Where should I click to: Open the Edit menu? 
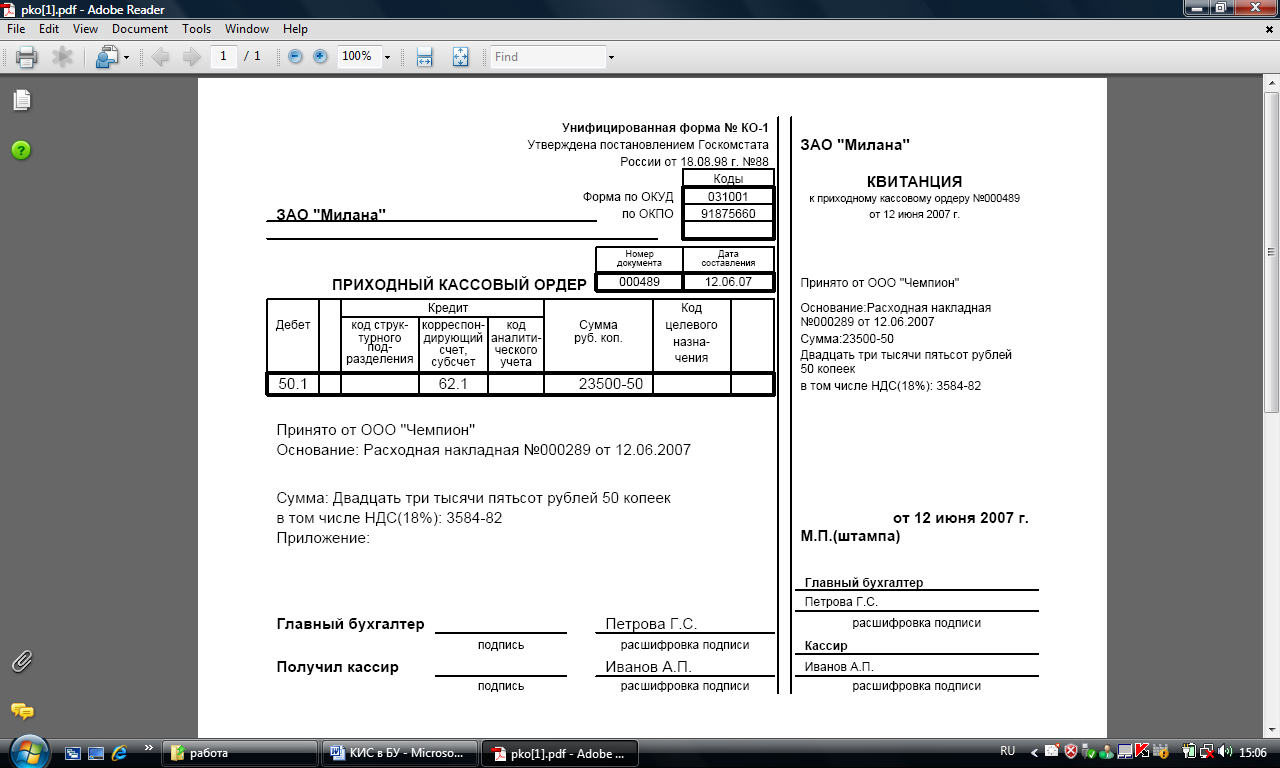click(x=49, y=29)
